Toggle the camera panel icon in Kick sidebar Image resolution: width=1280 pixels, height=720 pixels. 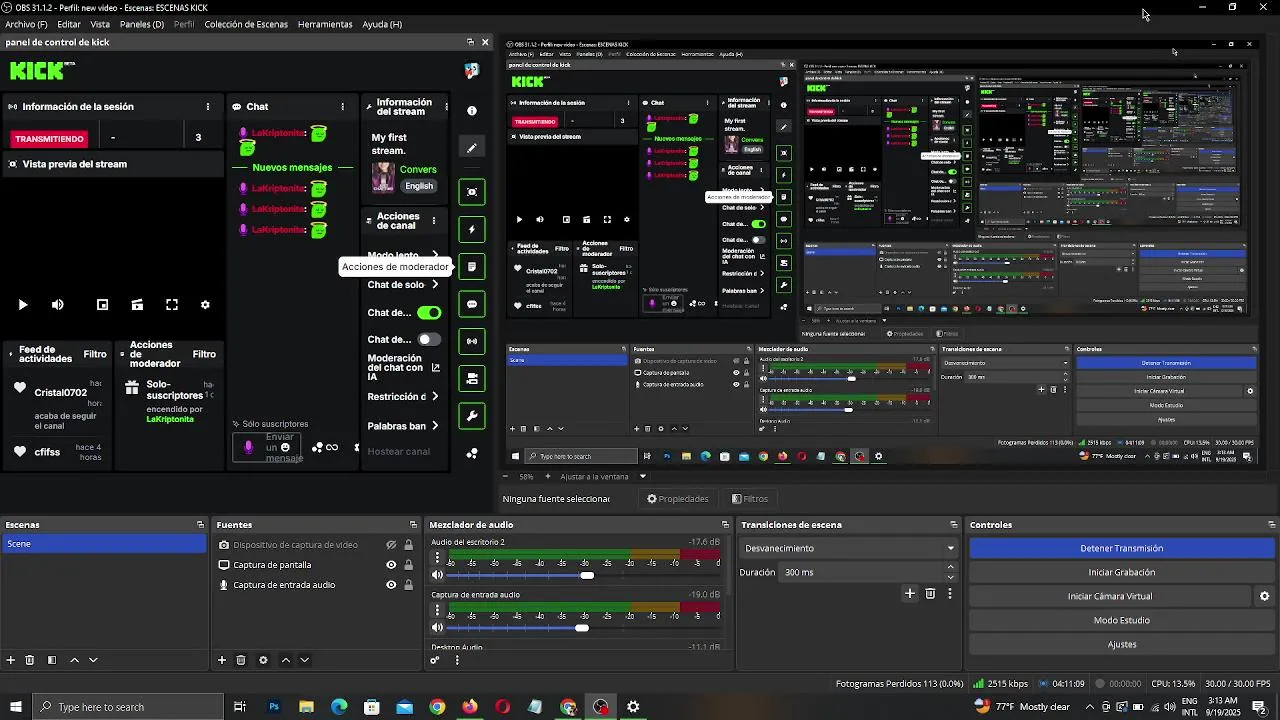(472, 378)
